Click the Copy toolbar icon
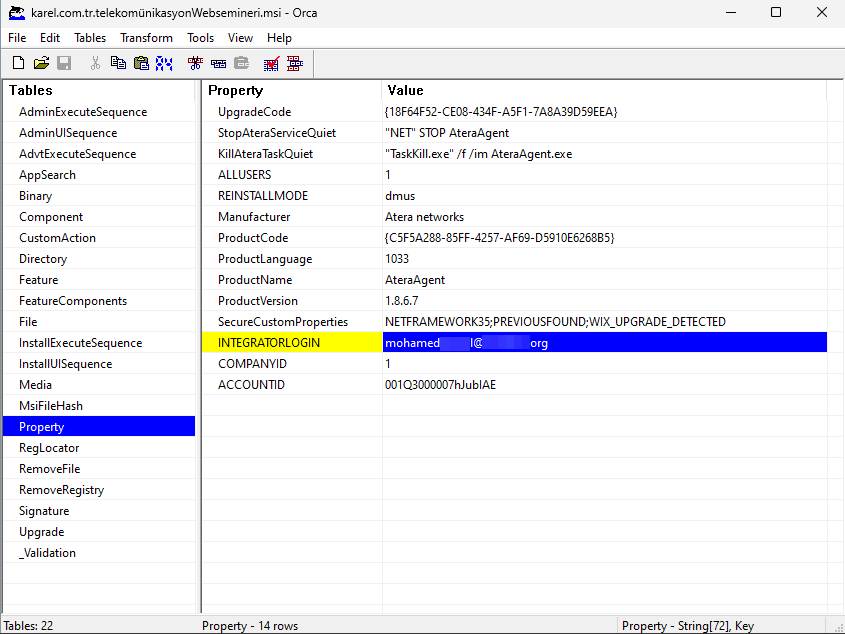 (x=118, y=63)
